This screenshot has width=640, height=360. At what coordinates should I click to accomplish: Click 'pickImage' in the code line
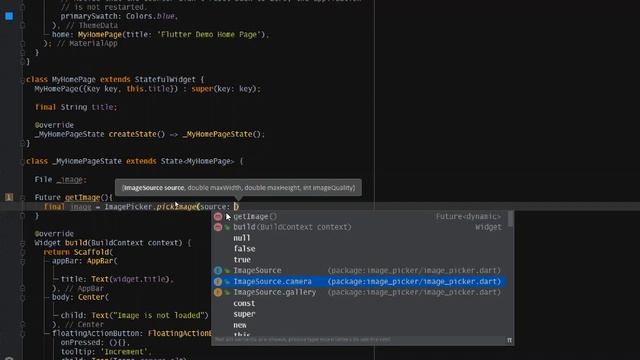(176, 207)
